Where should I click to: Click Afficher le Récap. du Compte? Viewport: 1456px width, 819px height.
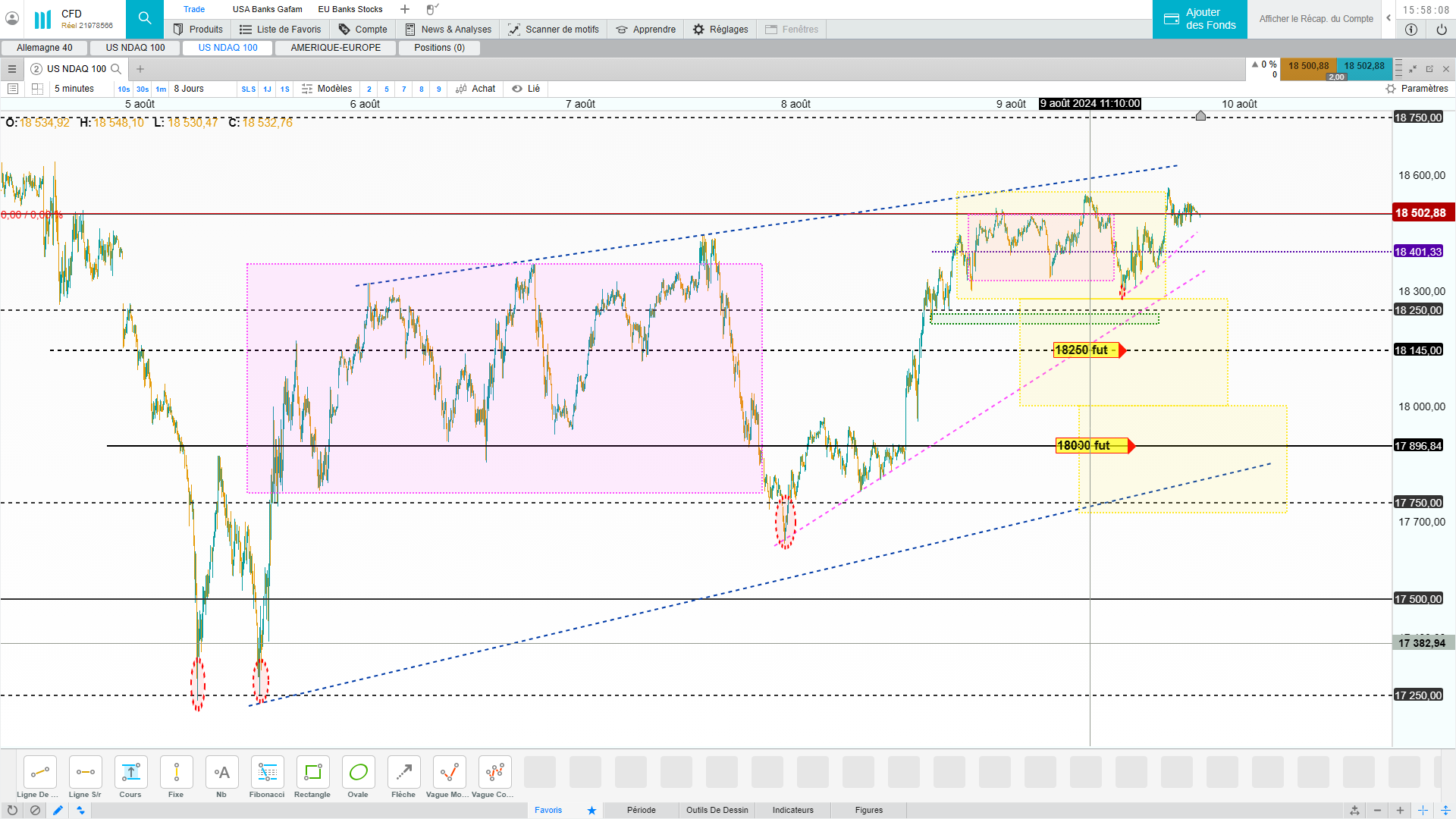(x=1316, y=19)
